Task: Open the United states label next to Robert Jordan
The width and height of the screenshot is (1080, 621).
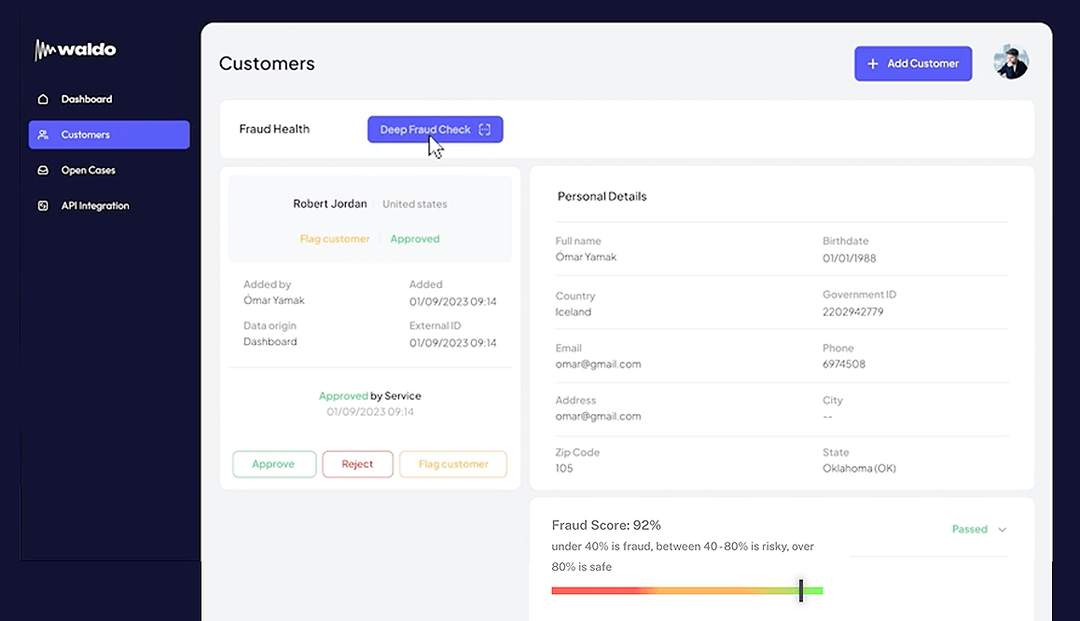Action: pyautogui.click(x=414, y=203)
